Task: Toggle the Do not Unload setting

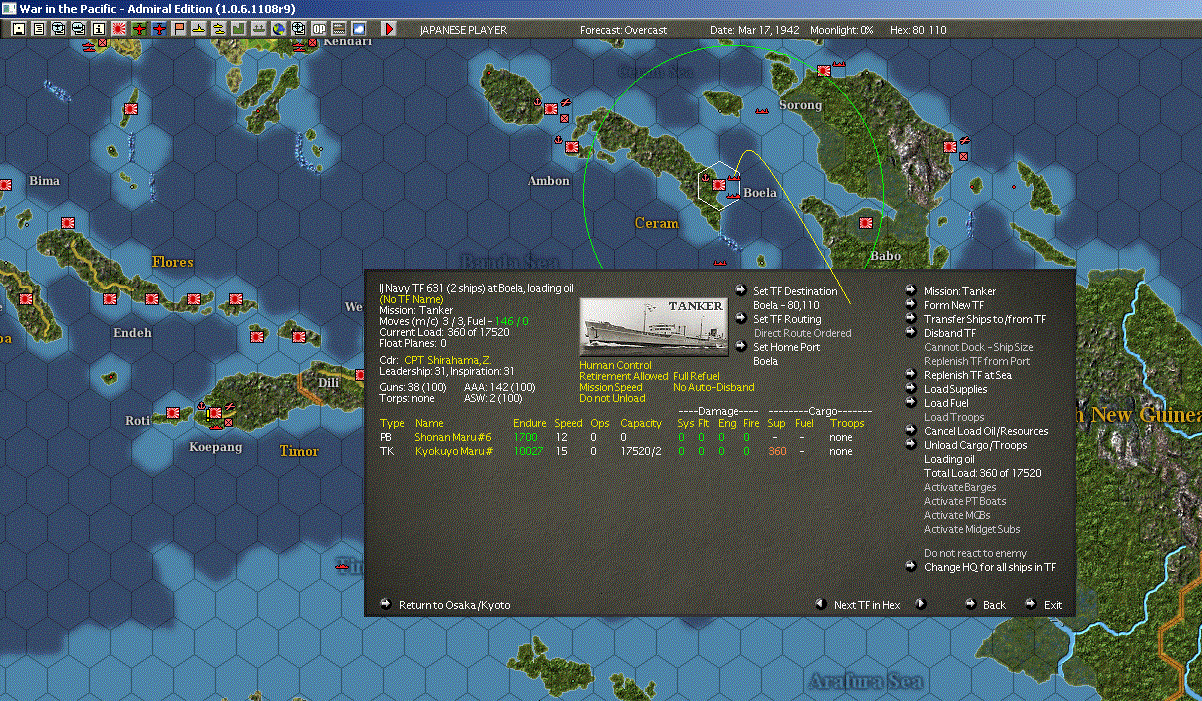Action: (x=612, y=398)
